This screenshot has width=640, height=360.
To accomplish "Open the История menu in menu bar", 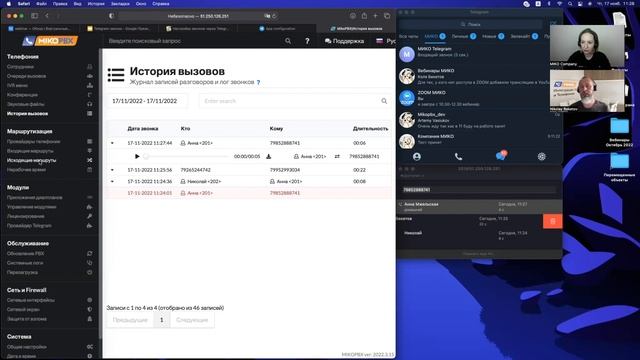I will (96, 4).
